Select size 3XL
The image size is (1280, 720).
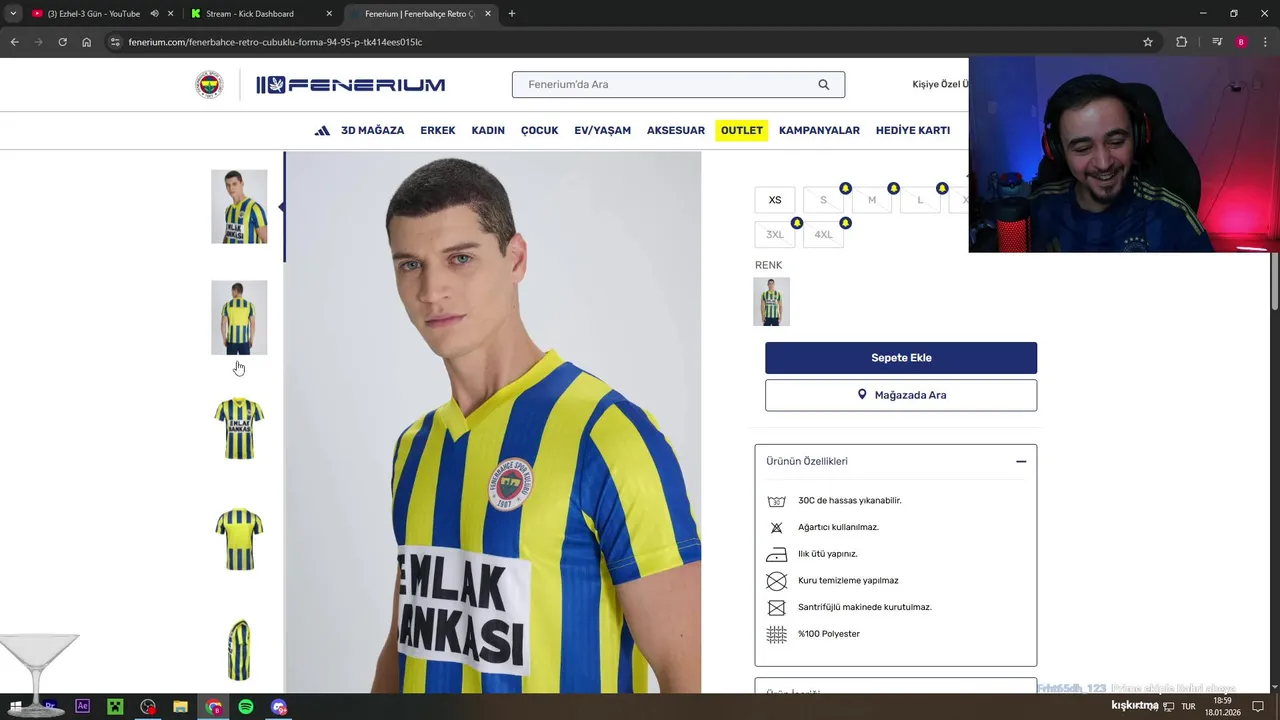point(775,235)
